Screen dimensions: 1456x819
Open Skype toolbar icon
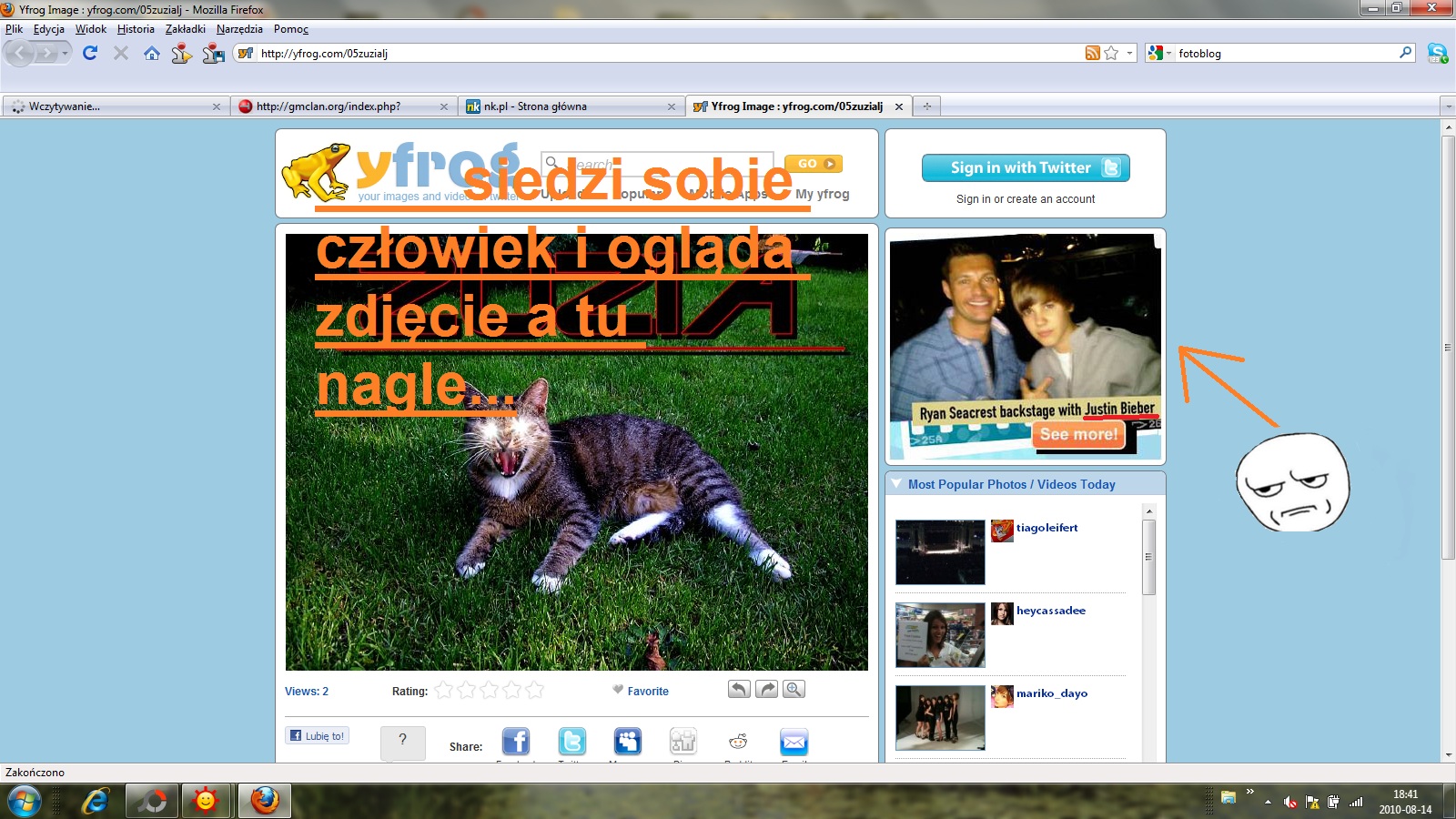pos(1437,54)
